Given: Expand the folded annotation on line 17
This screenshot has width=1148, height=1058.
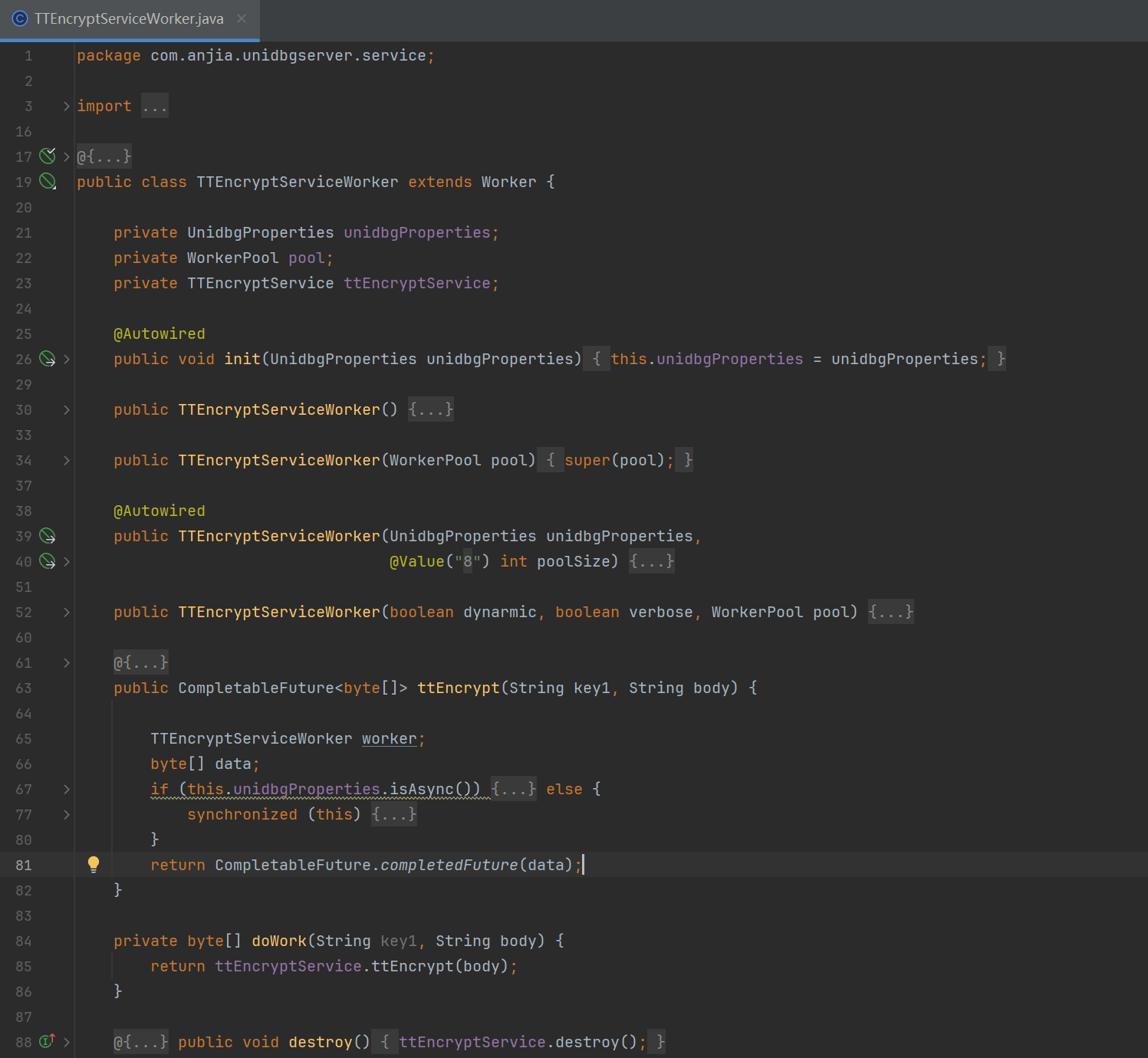Looking at the screenshot, I should click(67, 156).
